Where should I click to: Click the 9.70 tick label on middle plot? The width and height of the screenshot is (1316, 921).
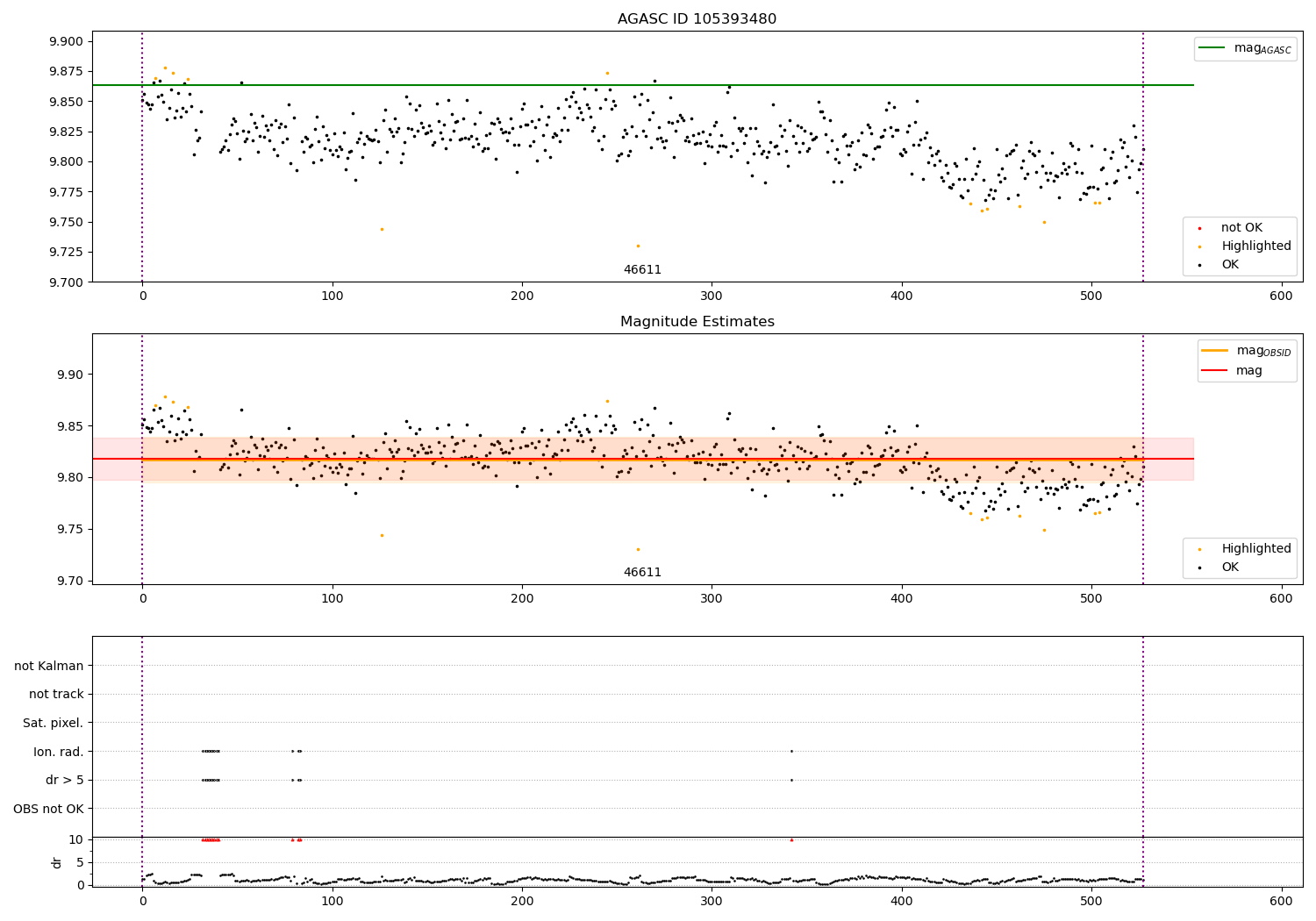point(69,582)
